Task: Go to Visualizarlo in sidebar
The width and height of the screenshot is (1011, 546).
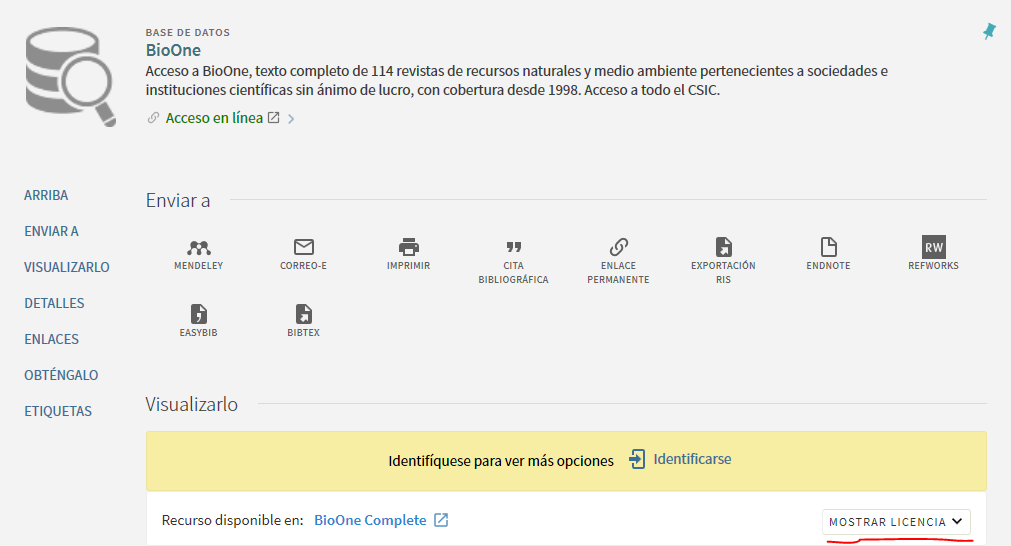Action: coord(67,268)
